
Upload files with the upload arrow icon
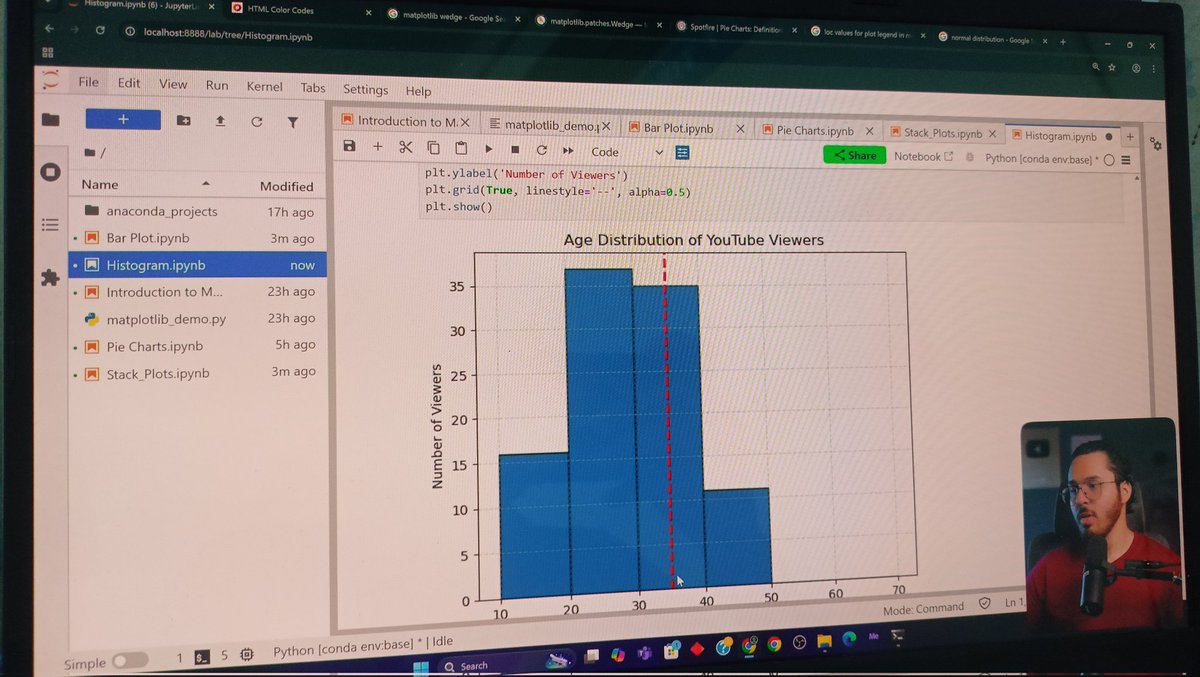coord(220,120)
